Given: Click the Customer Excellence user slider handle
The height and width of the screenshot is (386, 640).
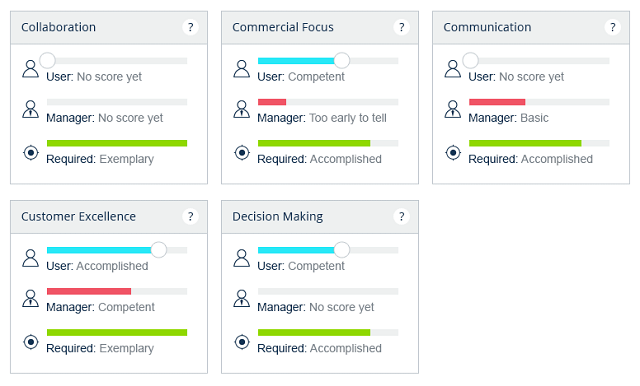Looking at the screenshot, I should point(158,250).
